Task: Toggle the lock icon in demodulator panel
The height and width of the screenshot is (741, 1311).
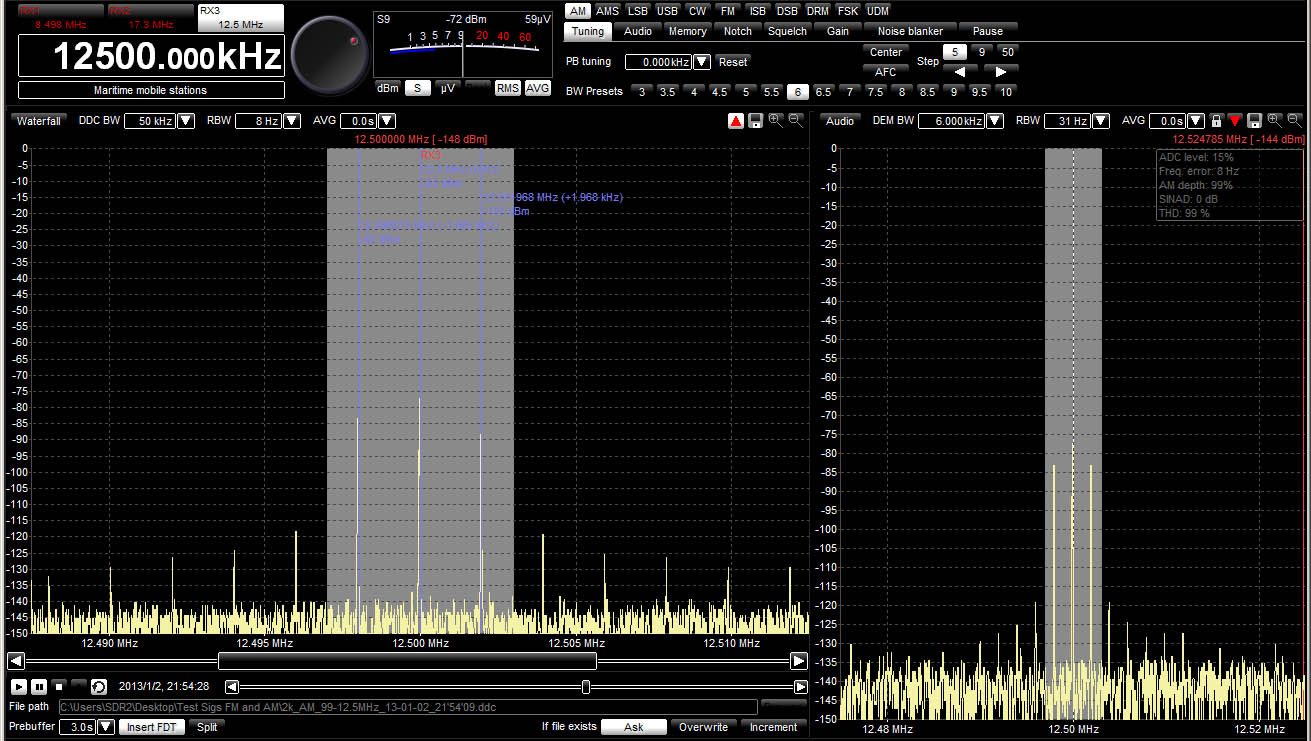Action: (x=1216, y=121)
